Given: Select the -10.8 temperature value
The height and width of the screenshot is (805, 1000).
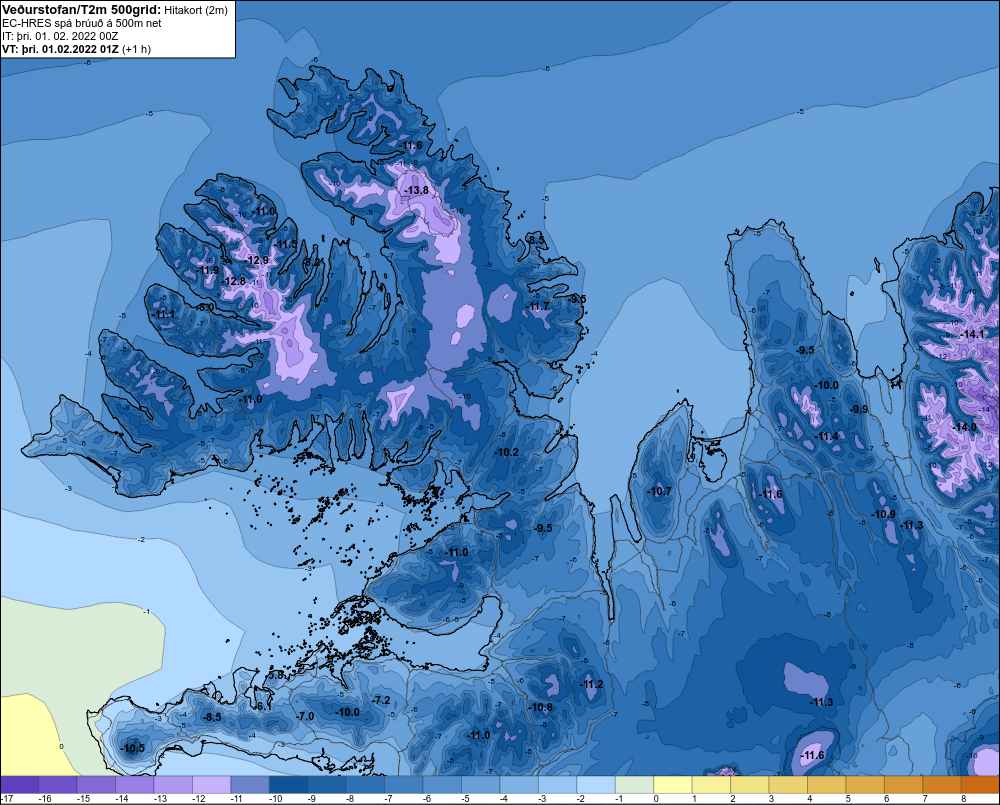Looking at the screenshot, I should click(541, 707).
